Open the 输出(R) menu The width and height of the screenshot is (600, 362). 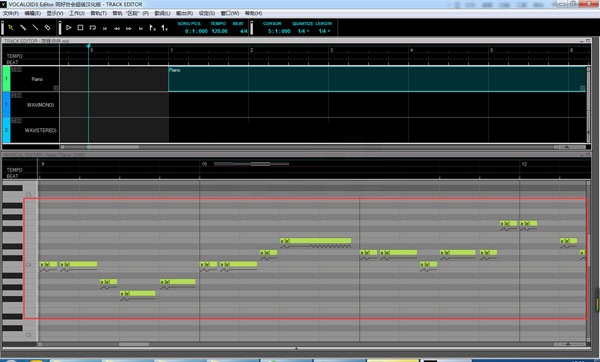[184, 13]
